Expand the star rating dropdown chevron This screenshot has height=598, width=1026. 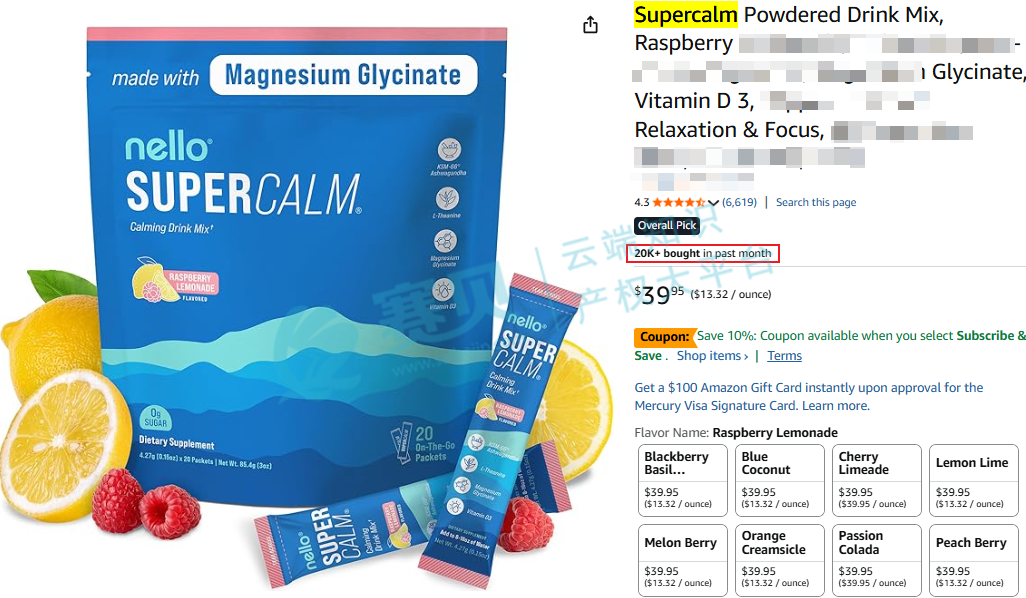pyautogui.click(x=713, y=203)
